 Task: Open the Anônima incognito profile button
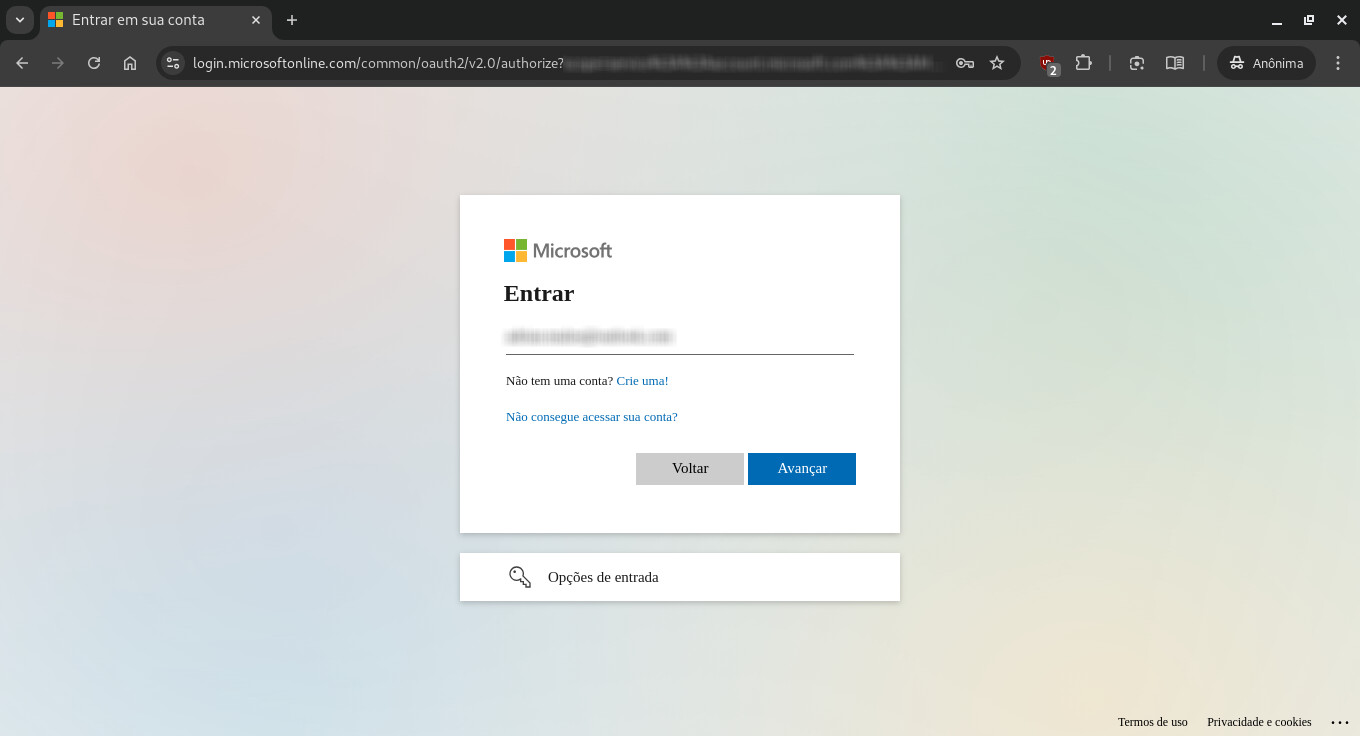coord(1266,63)
